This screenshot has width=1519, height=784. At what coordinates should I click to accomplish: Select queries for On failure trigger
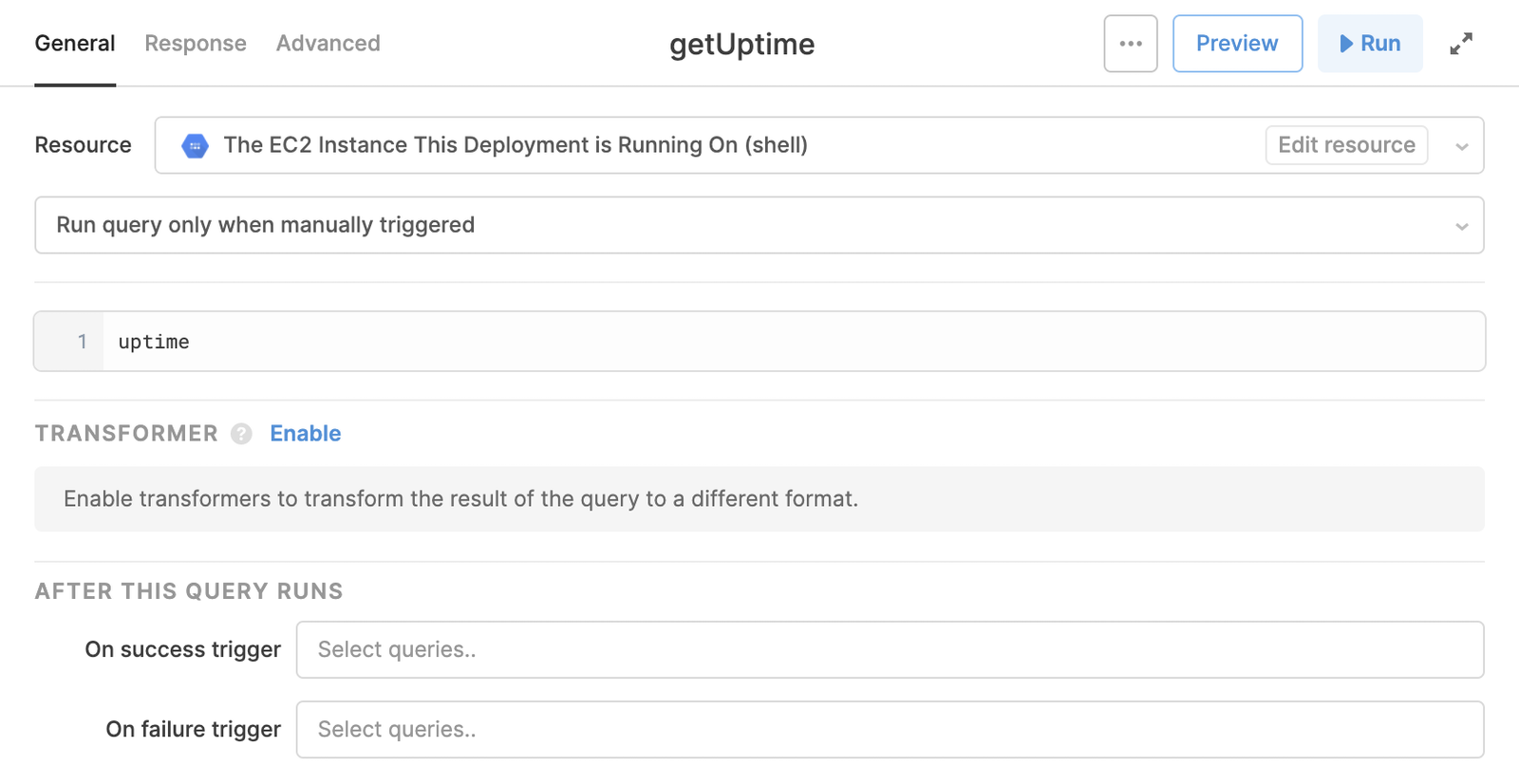(890, 730)
